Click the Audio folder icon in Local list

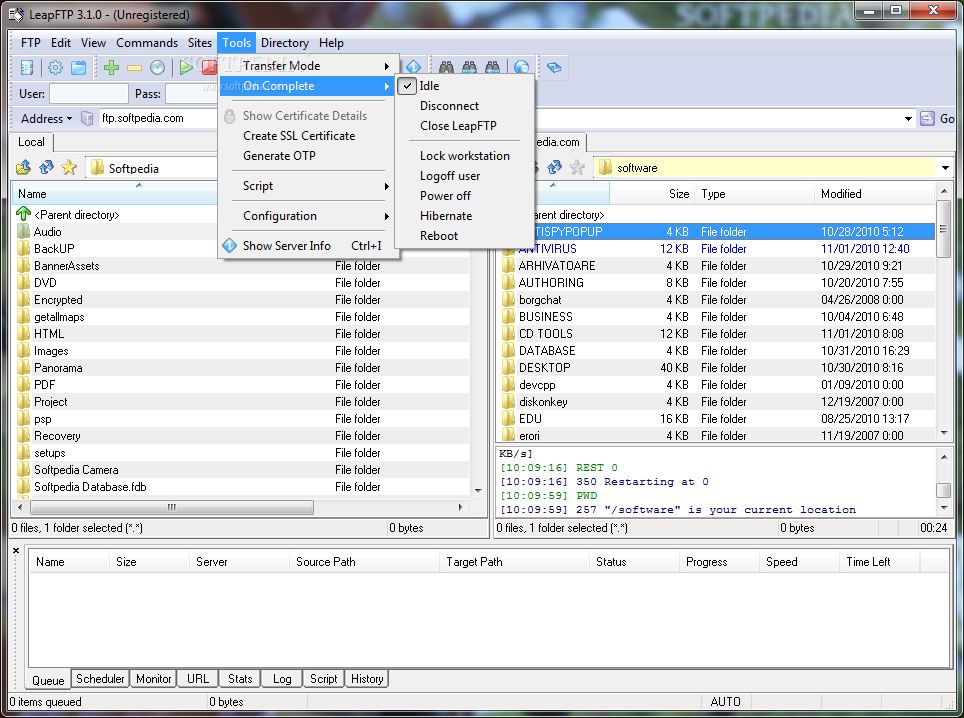[23, 232]
